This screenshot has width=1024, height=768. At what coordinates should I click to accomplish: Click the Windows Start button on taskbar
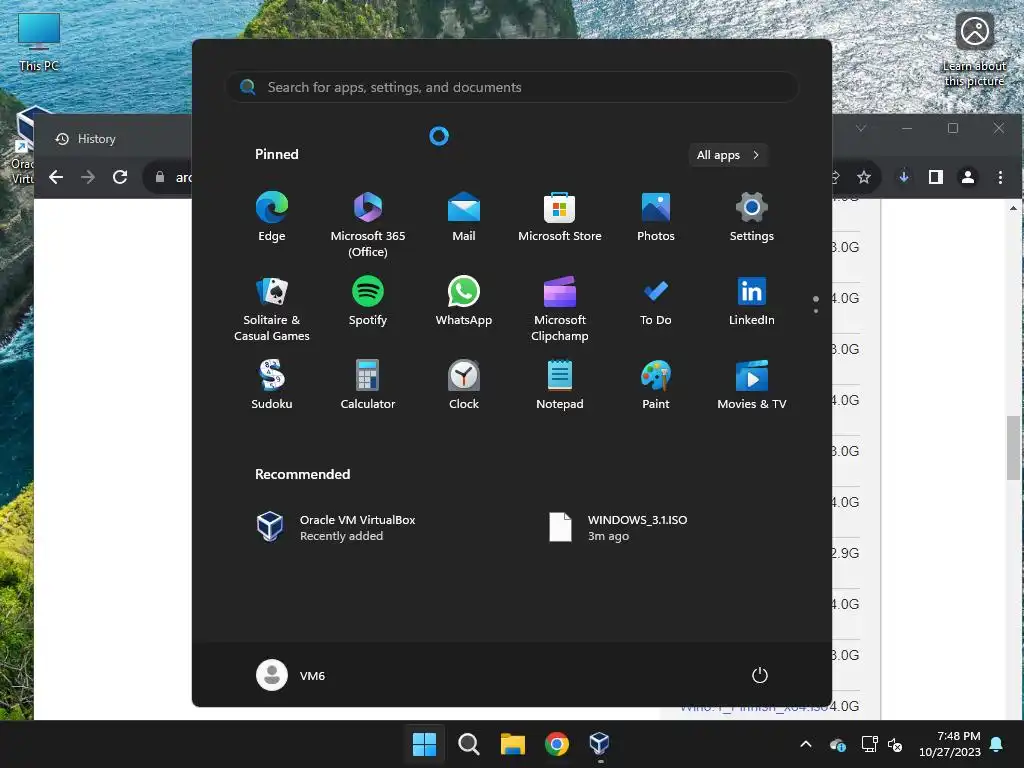coord(424,744)
